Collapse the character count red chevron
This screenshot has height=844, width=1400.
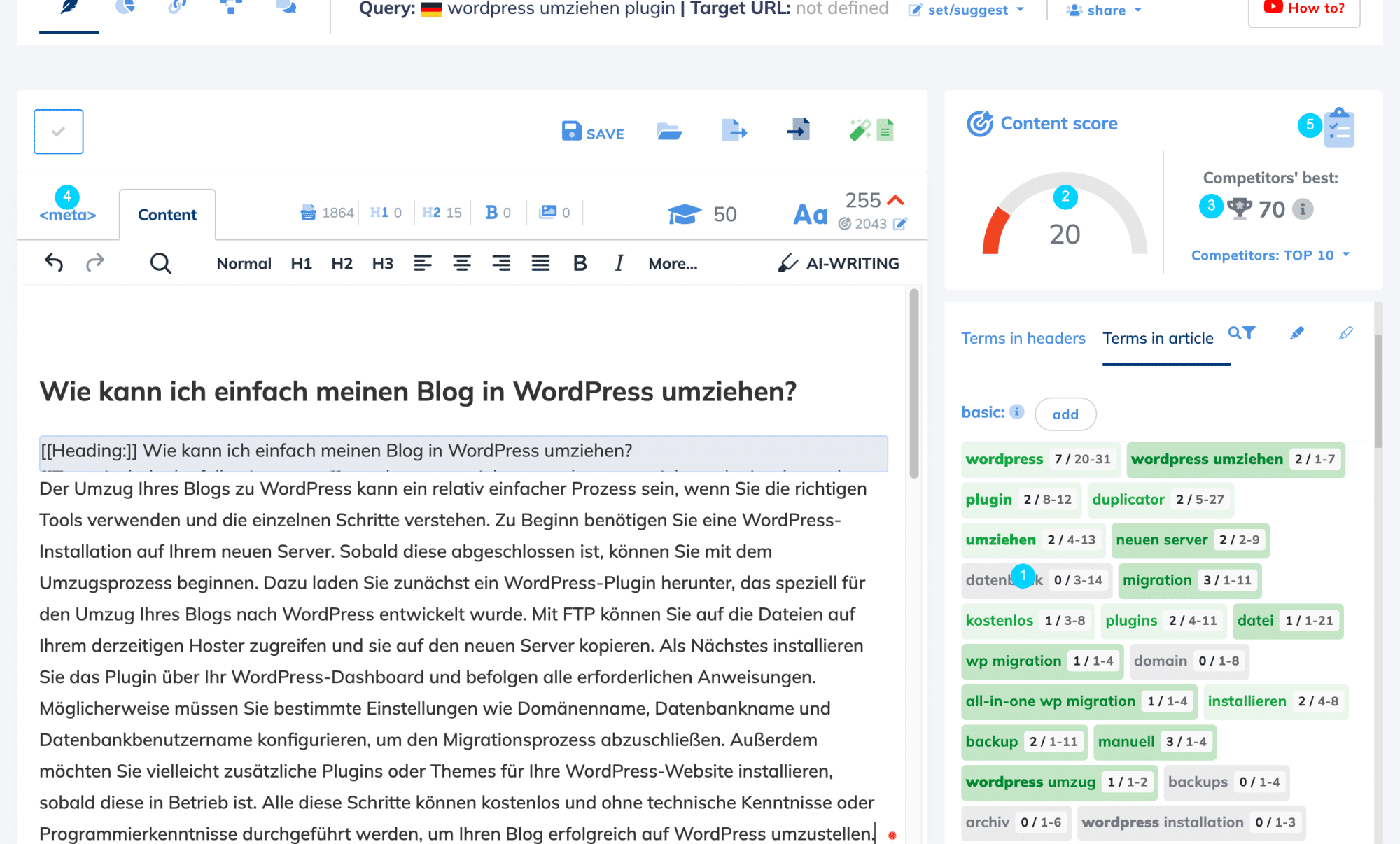click(895, 200)
